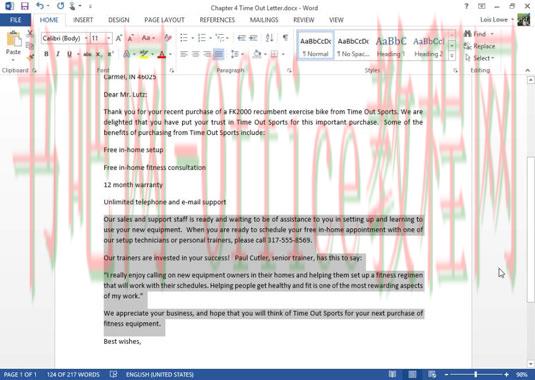Click the zoom slider in status bar
The width and height of the screenshot is (535, 380).
point(476,375)
